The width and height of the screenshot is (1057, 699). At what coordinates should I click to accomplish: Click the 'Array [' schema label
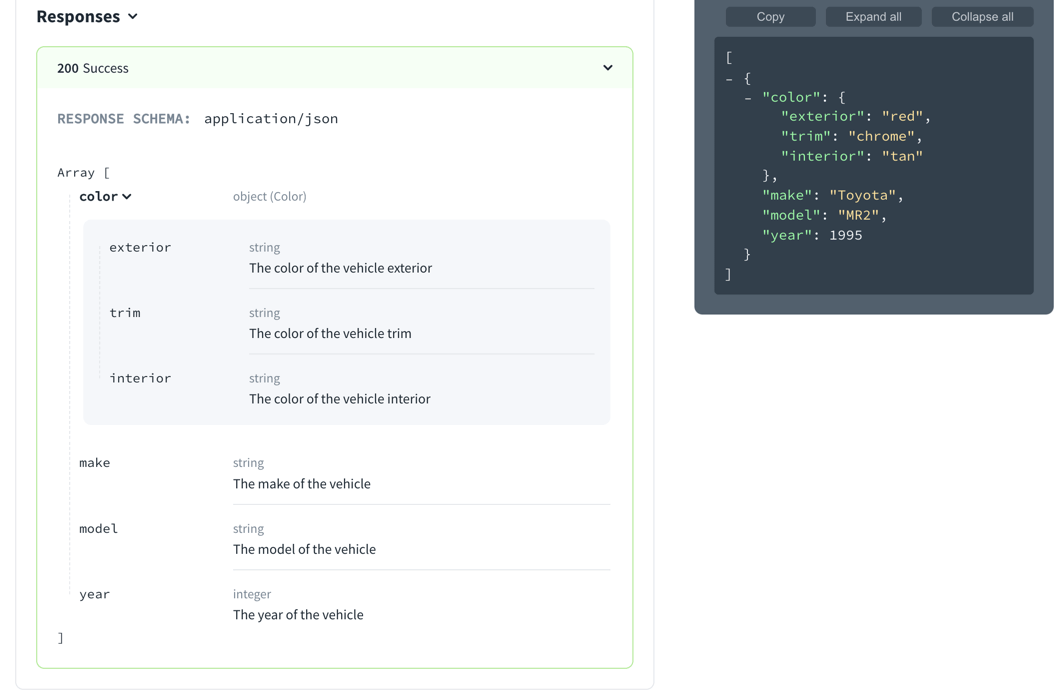pyautogui.click(x=84, y=173)
